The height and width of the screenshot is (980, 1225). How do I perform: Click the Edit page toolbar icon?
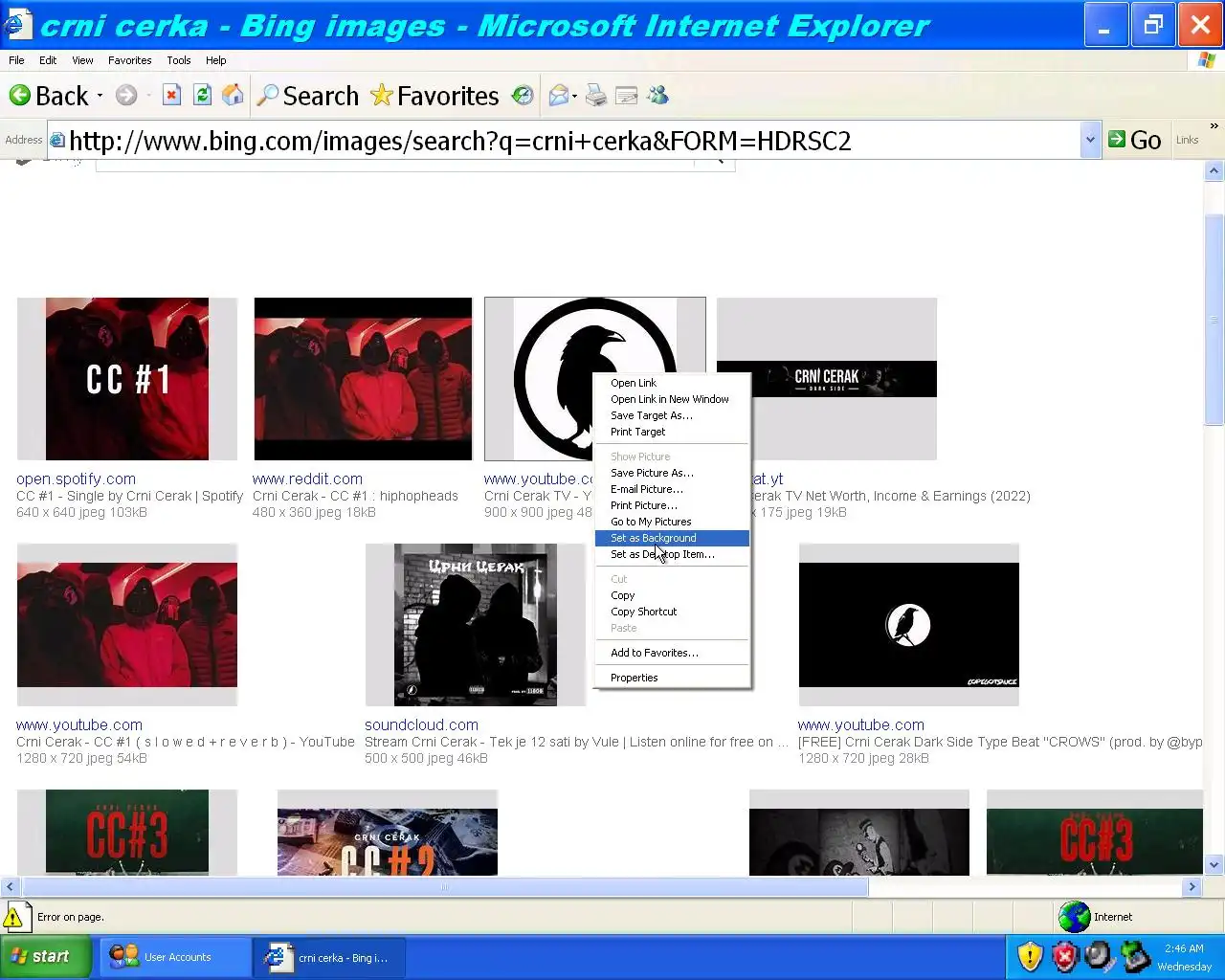coord(627,95)
